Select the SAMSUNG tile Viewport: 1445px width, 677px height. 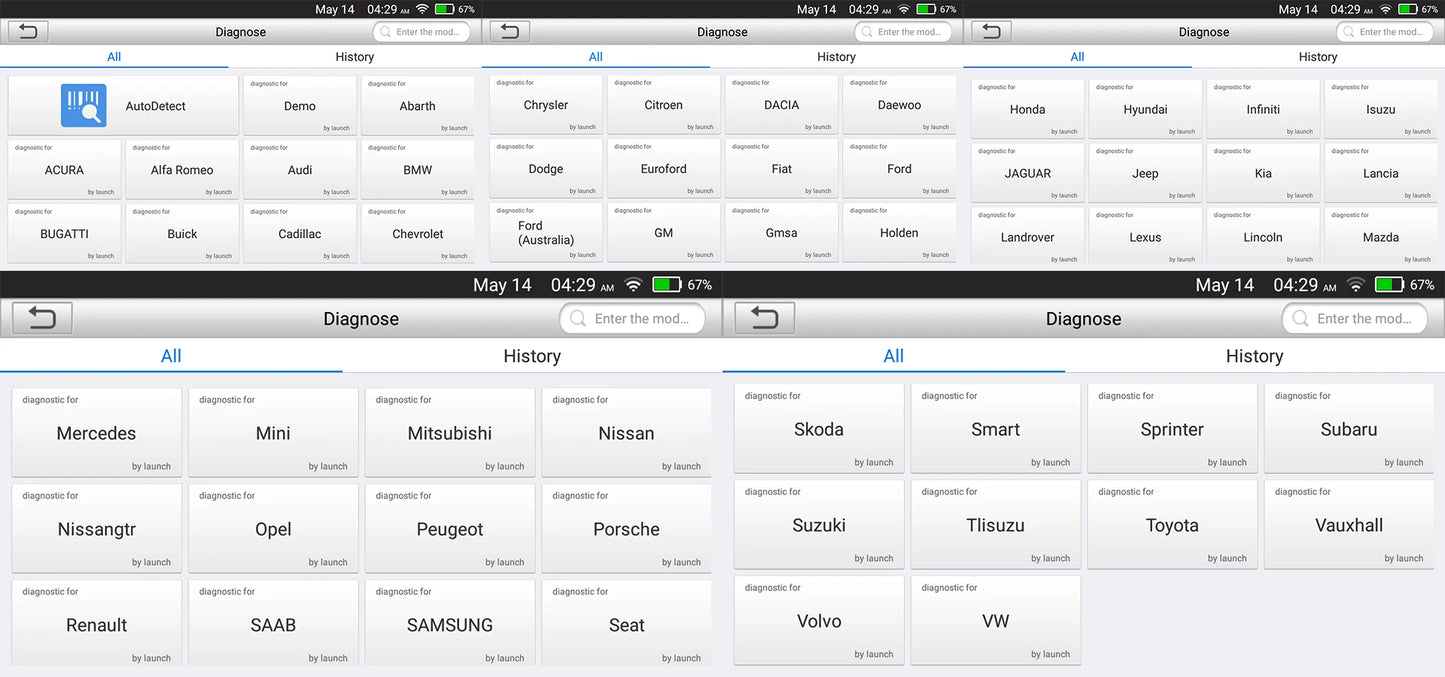pyautogui.click(x=450, y=625)
